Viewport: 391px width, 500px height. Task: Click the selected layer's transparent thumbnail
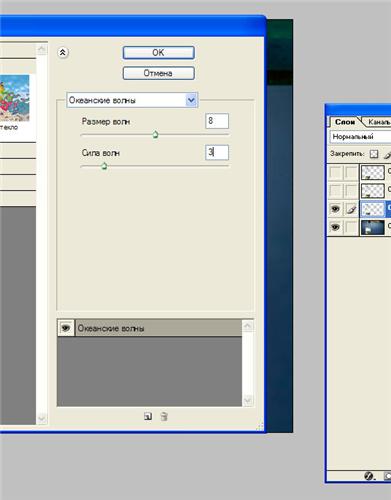click(x=373, y=209)
